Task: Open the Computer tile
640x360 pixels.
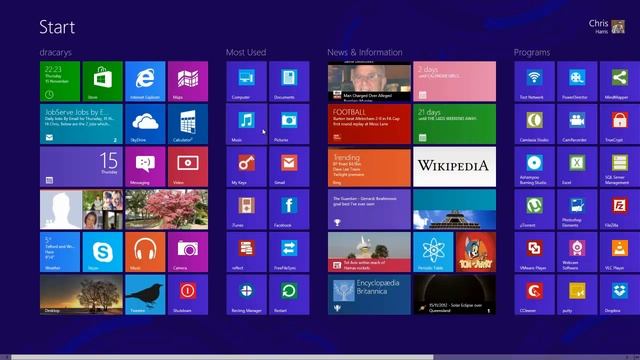Action: coord(247,81)
